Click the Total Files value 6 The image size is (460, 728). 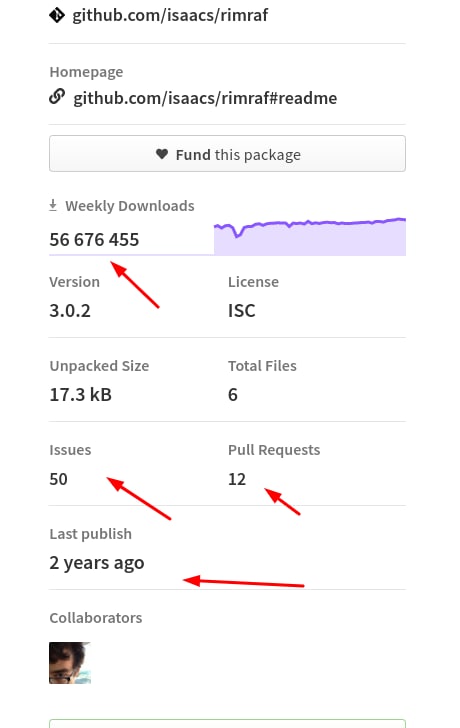pos(233,395)
